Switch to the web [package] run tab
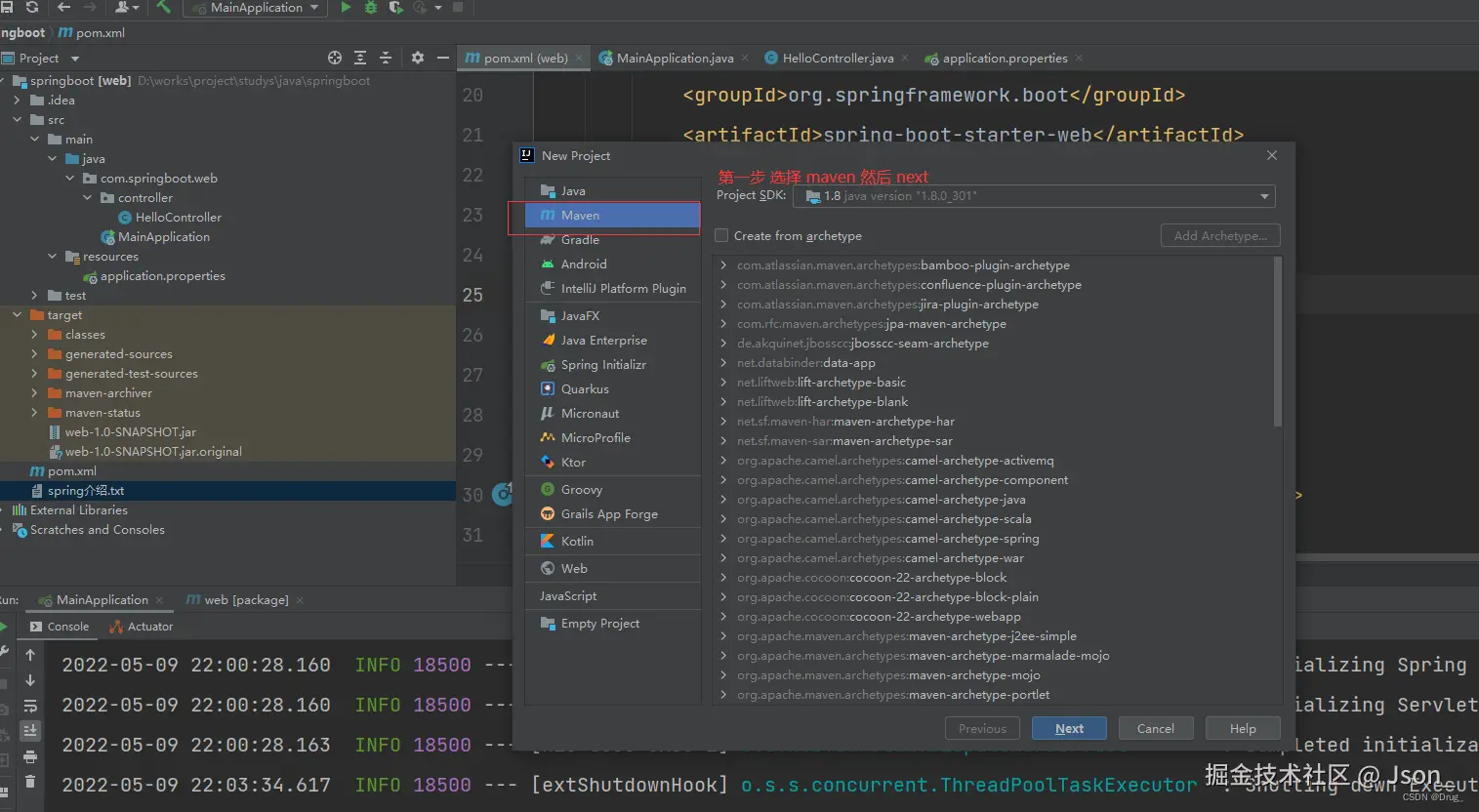This screenshot has height=812, width=1479. coord(245,600)
